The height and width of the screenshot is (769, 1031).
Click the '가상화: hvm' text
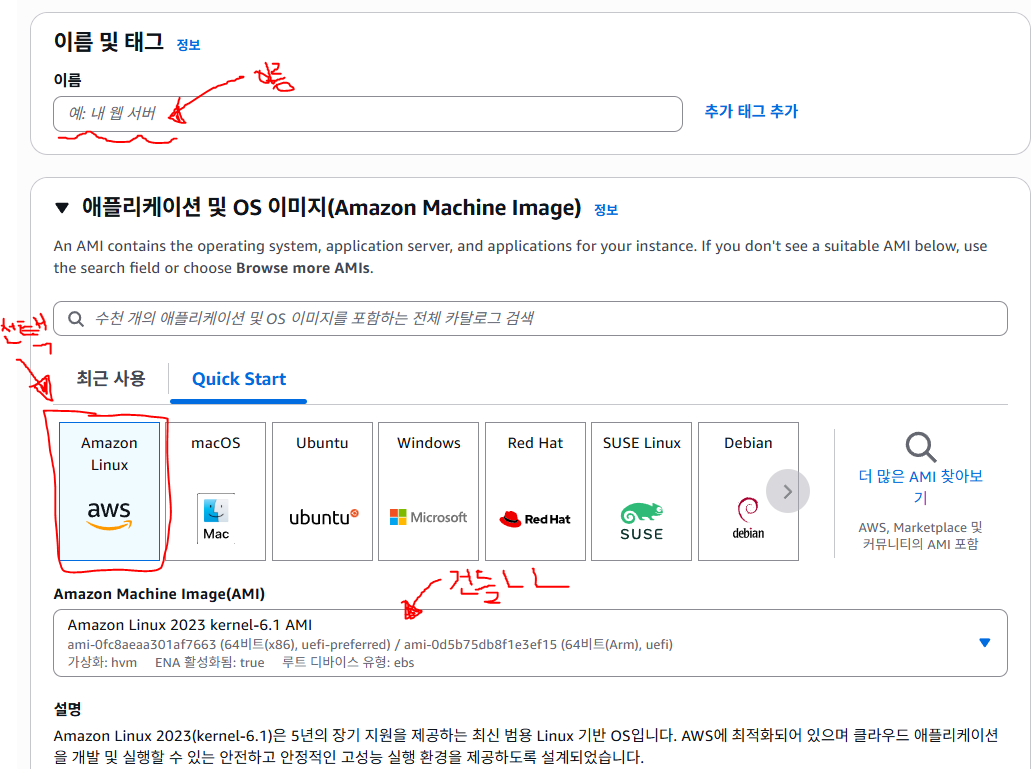[x=102, y=663]
